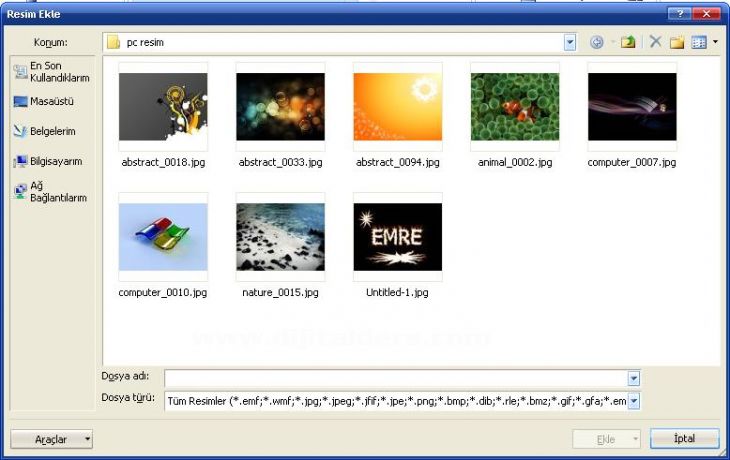The width and height of the screenshot is (730, 460).
Task: Select nature_0015.jpg thumbnail
Action: tap(280, 237)
